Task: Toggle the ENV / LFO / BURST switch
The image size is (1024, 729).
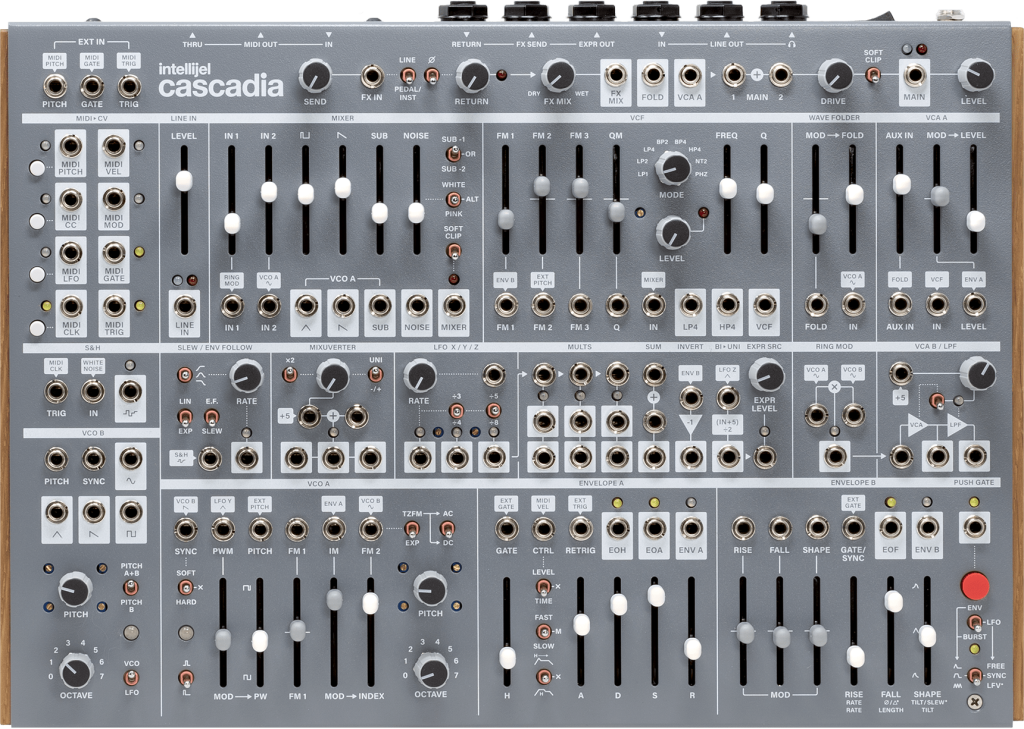Action: (974, 622)
